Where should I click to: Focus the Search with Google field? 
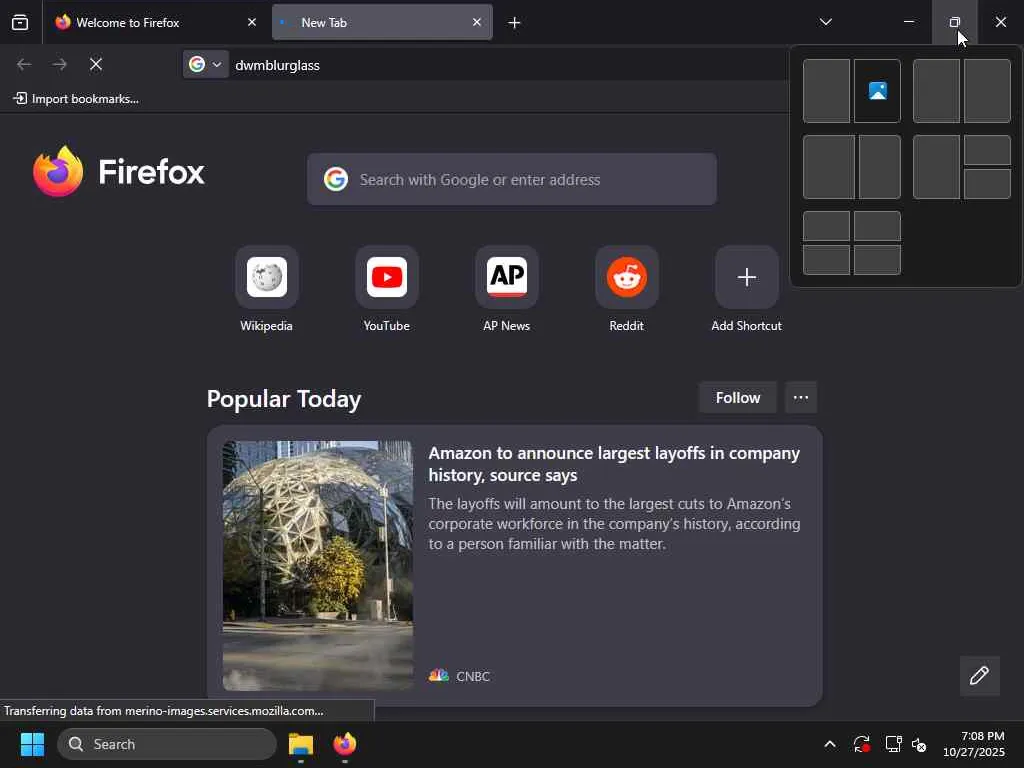pos(512,180)
